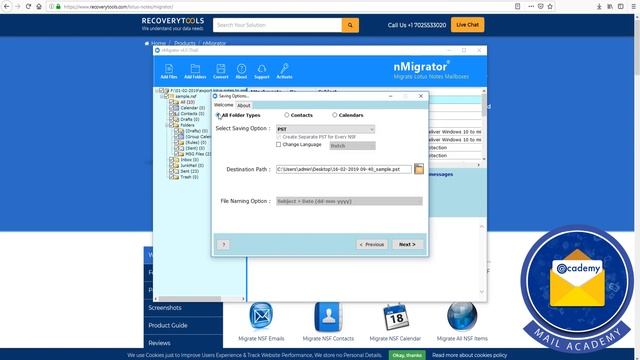Select the Contacts radio button
The height and width of the screenshot is (360, 640).
click(287, 115)
